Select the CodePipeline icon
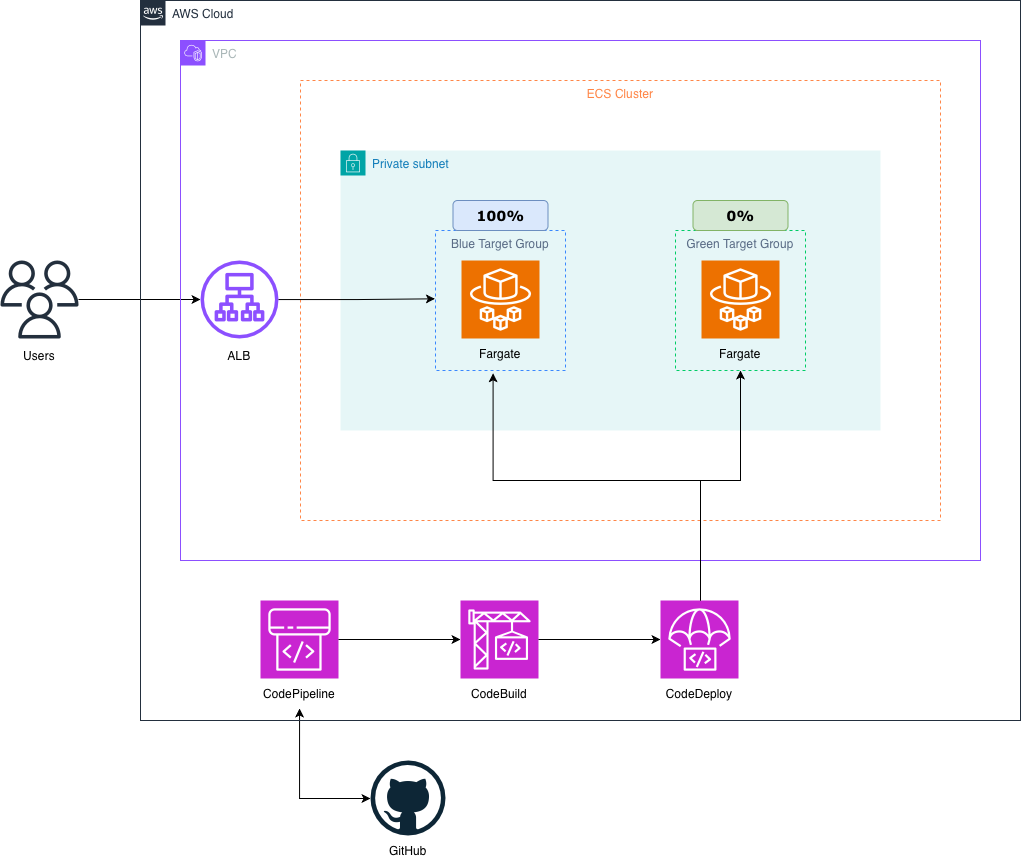The height and width of the screenshot is (866, 1021). 299,639
